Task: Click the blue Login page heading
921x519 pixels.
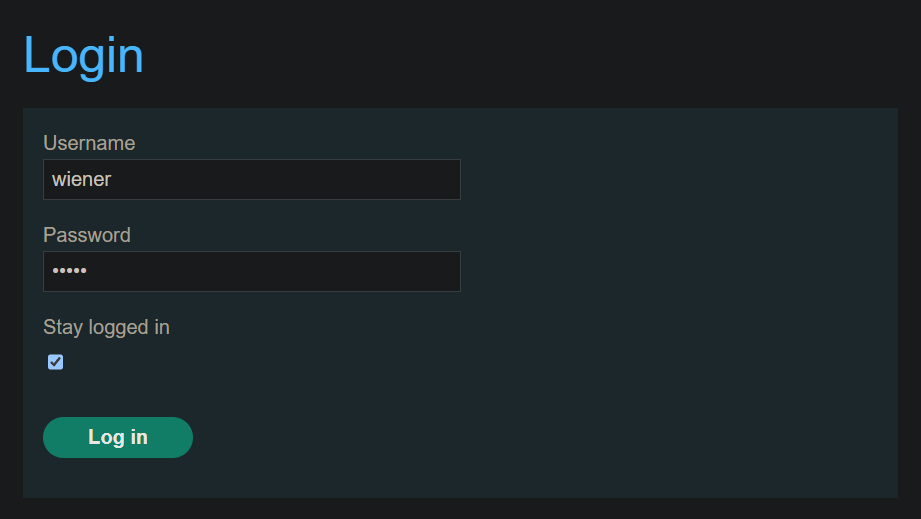Action: click(83, 55)
